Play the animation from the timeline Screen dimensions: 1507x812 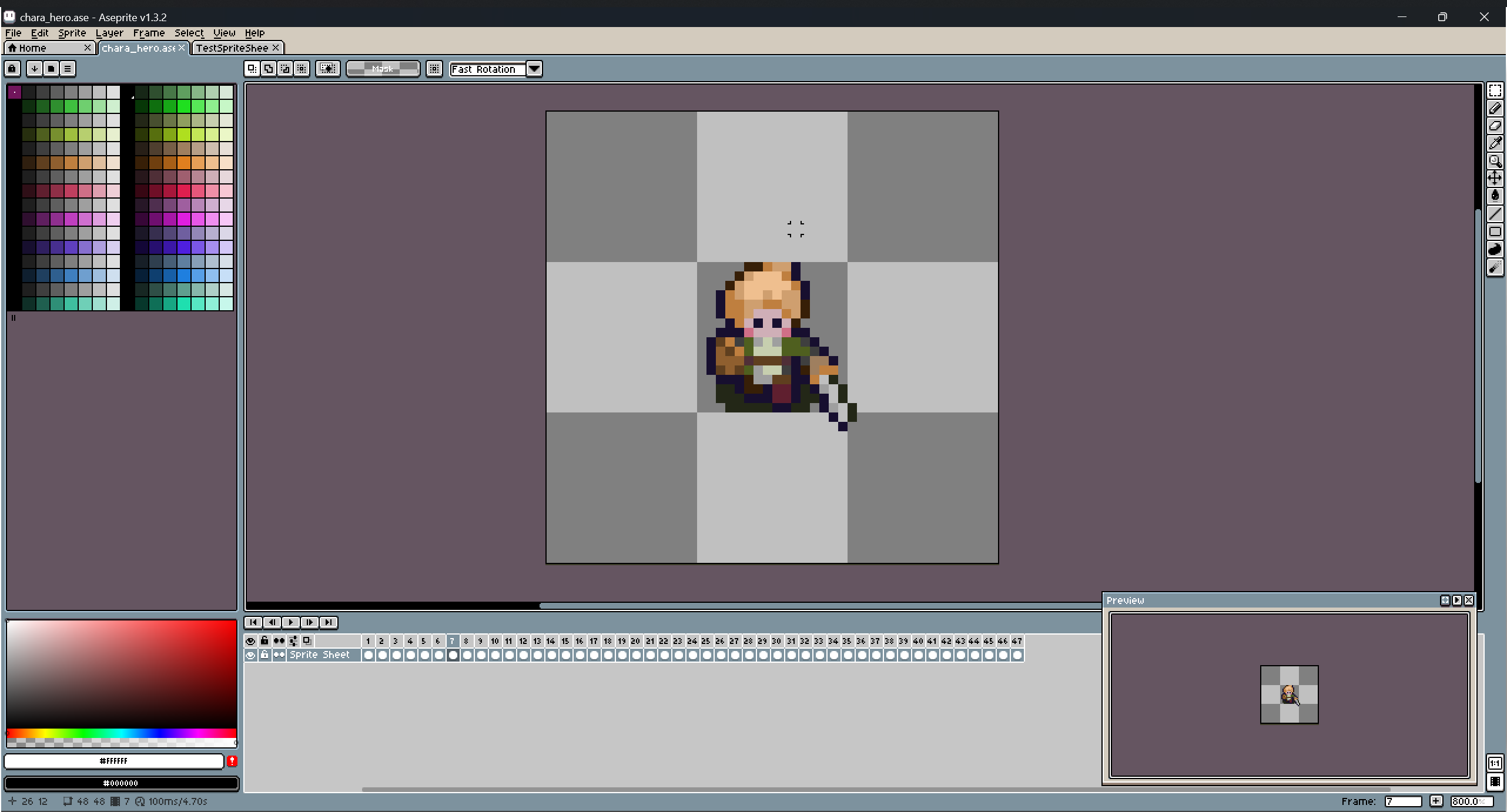pyautogui.click(x=291, y=622)
